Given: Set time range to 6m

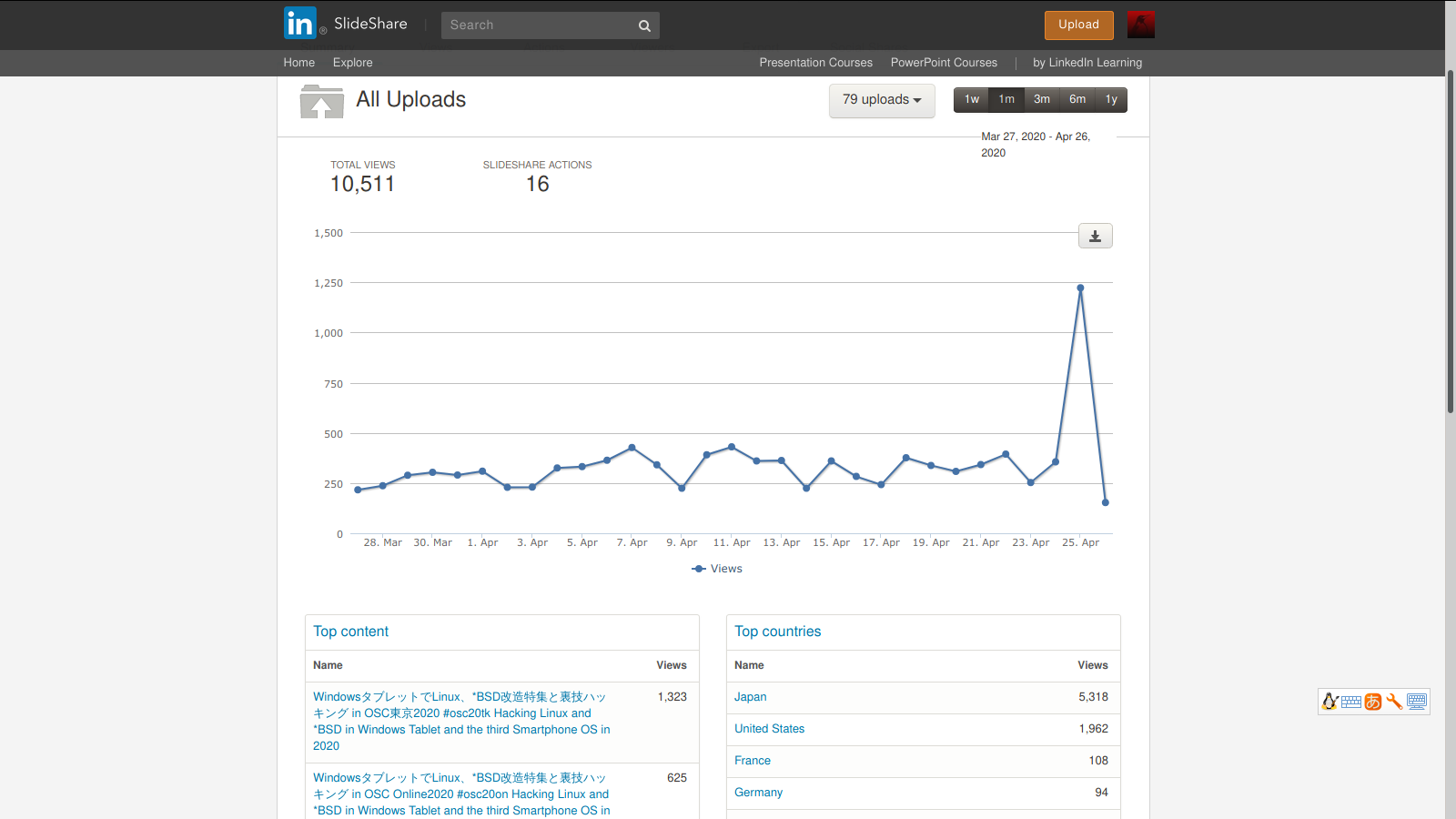Looking at the screenshot, I should [x=1077, y=100].
